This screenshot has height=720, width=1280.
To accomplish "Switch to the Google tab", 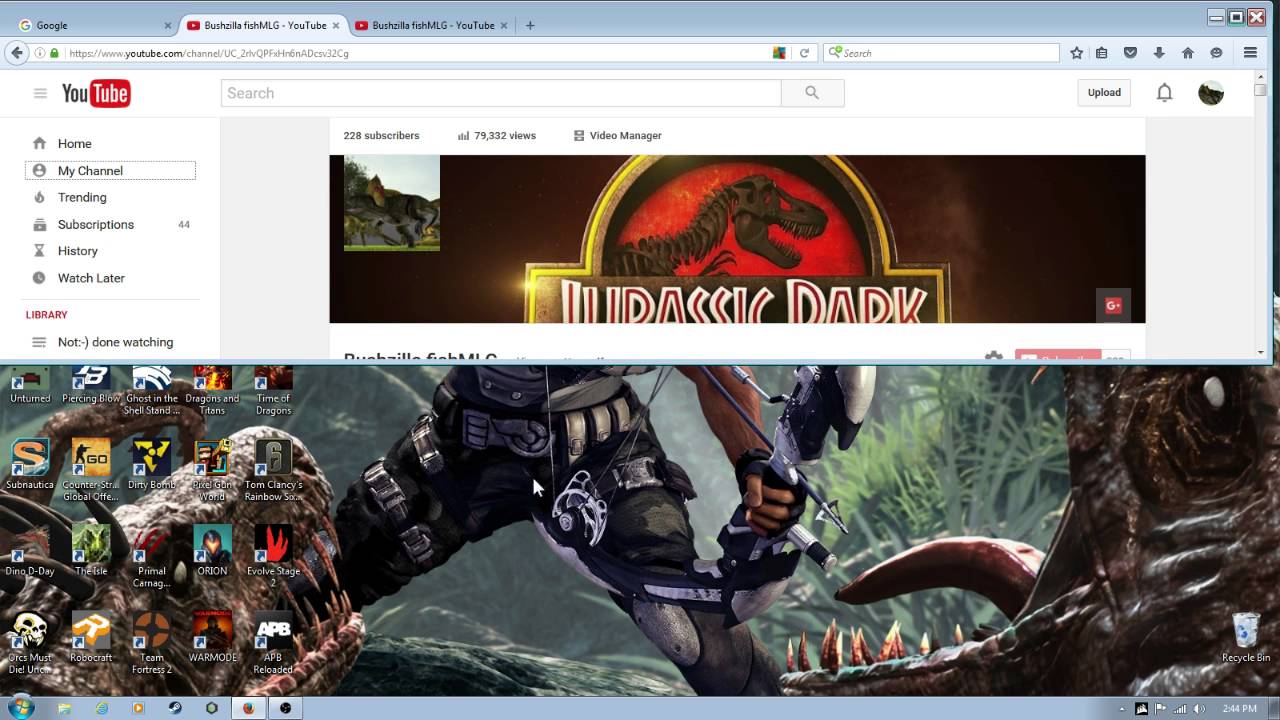I will (x=94, y=25).
